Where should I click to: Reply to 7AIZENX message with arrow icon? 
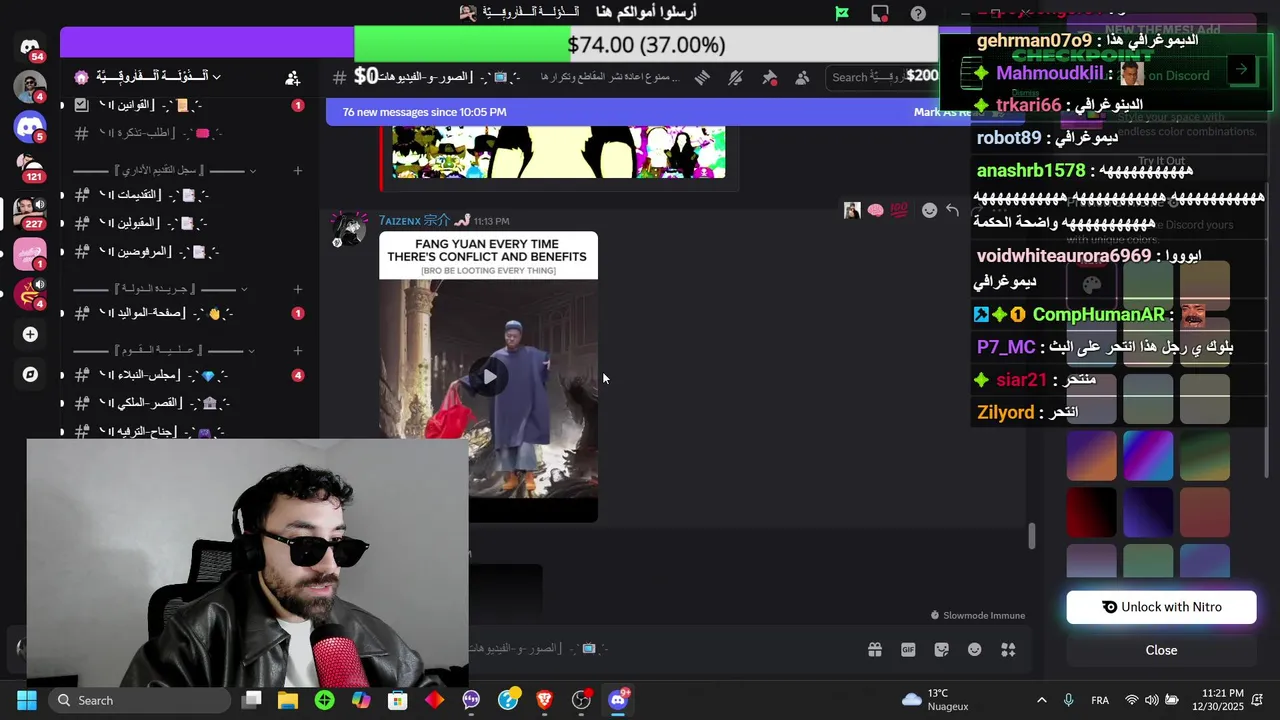pos(953,210)
